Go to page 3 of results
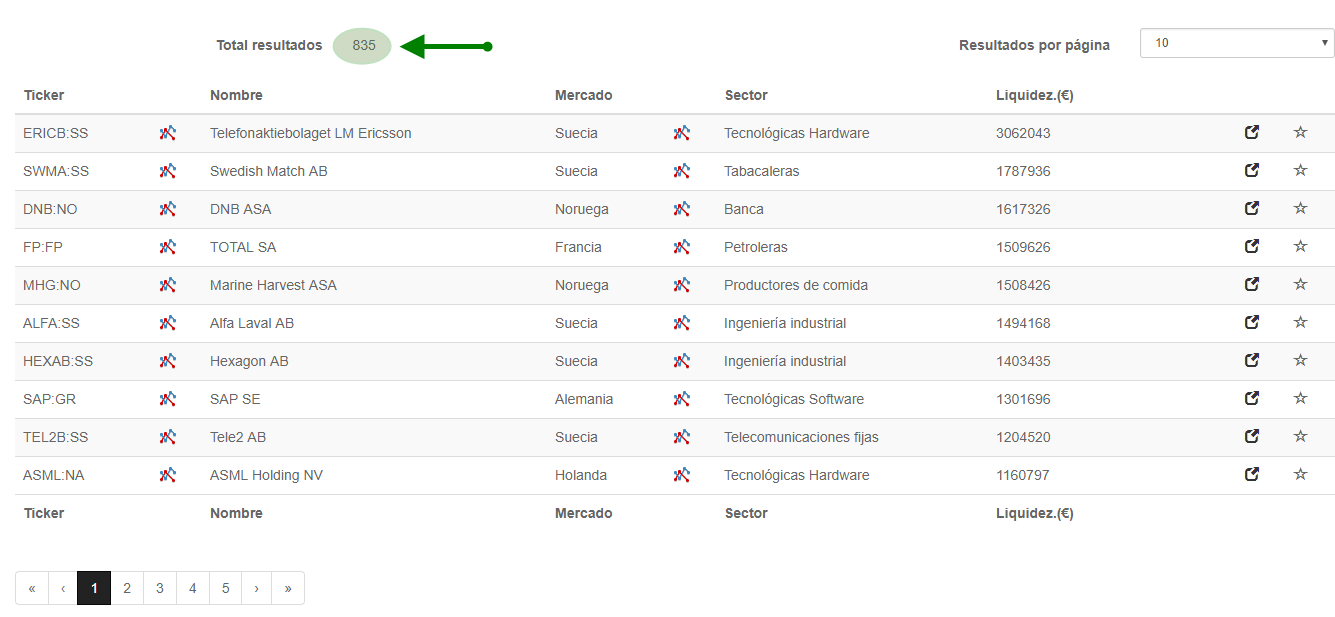 [x=160, y=588]
